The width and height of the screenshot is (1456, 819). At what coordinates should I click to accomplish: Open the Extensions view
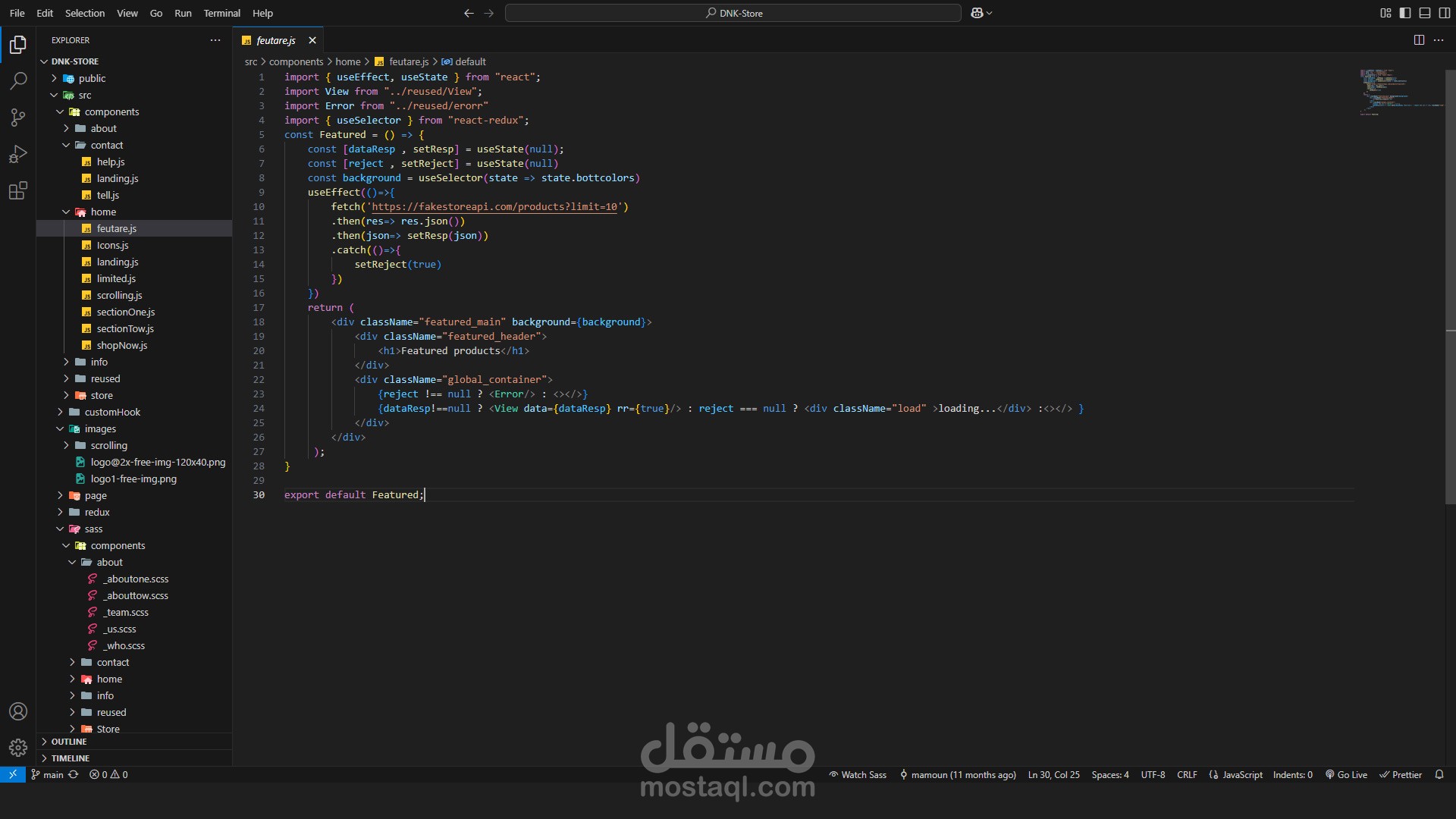click(x=18, y=190)
